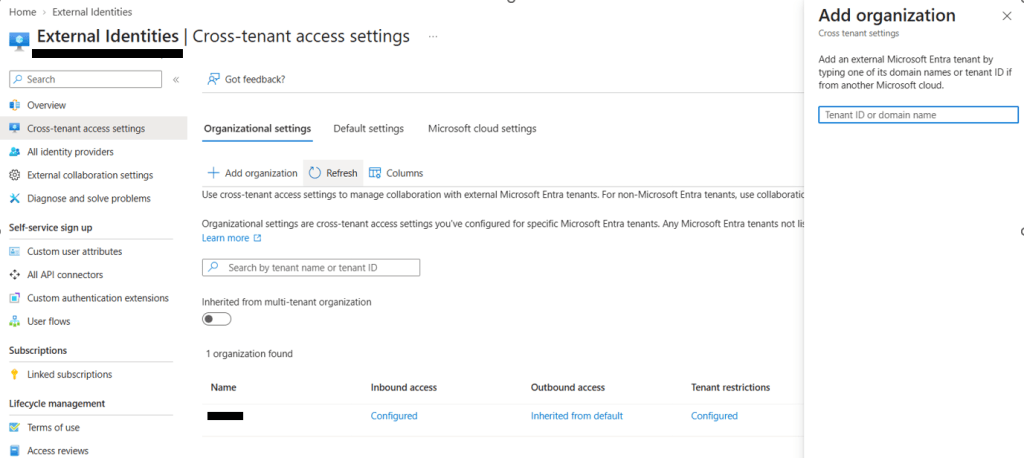Click the All identity providers icon
The image size is (1024, 458).
click(x=14, y=152)
